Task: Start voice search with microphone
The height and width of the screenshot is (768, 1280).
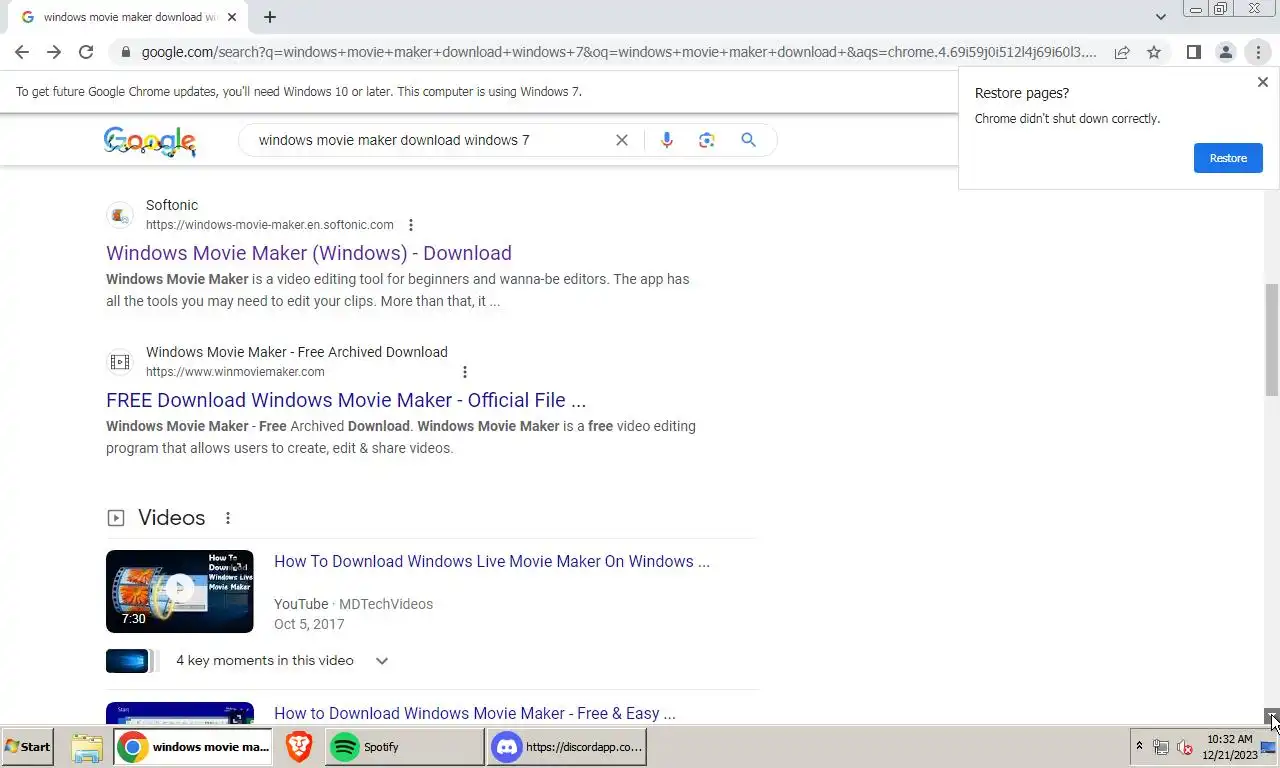Action: (x=667, y=140)
